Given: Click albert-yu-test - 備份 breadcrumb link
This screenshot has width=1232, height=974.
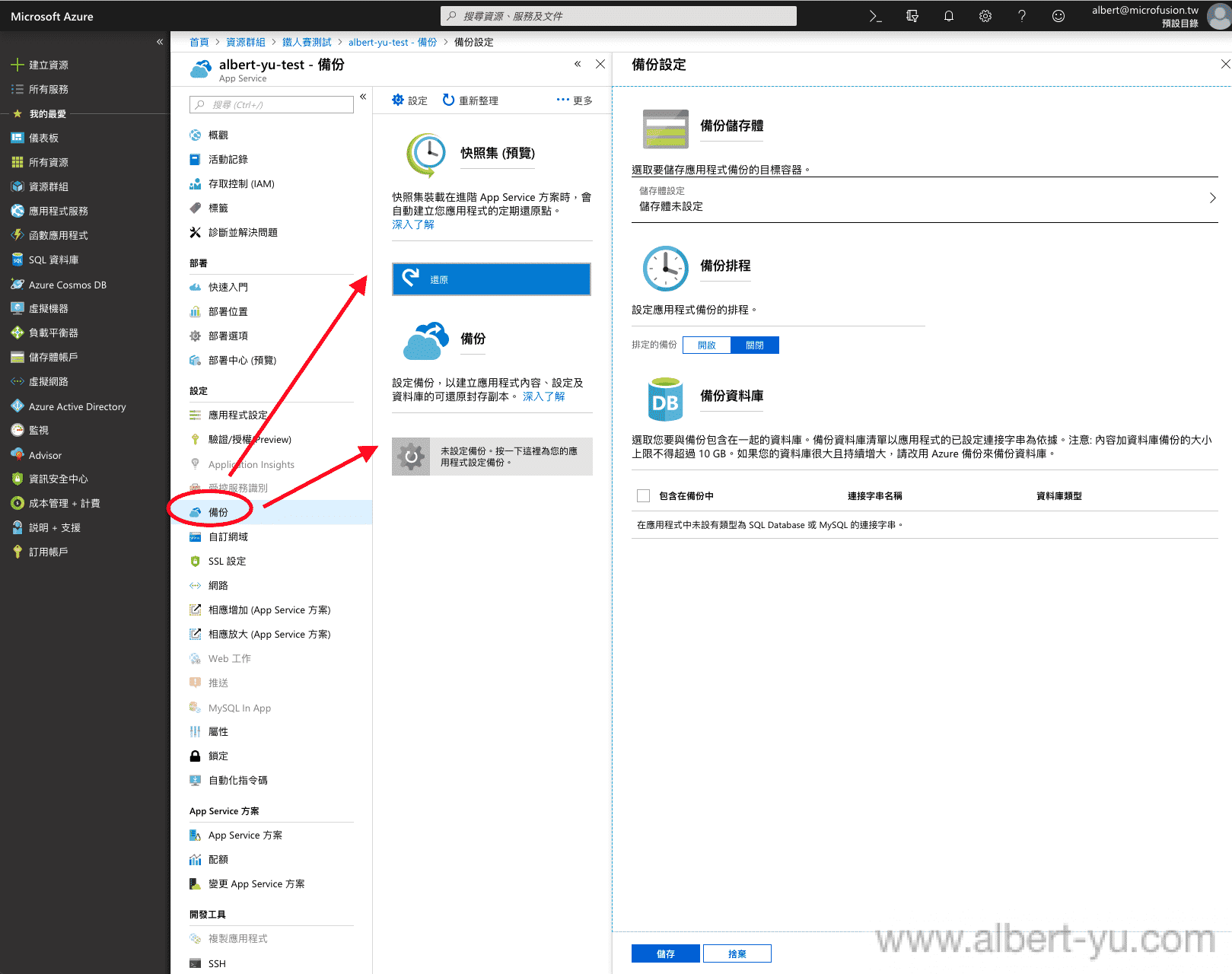Looking at the screenshot, I should [x=393, y=42].
